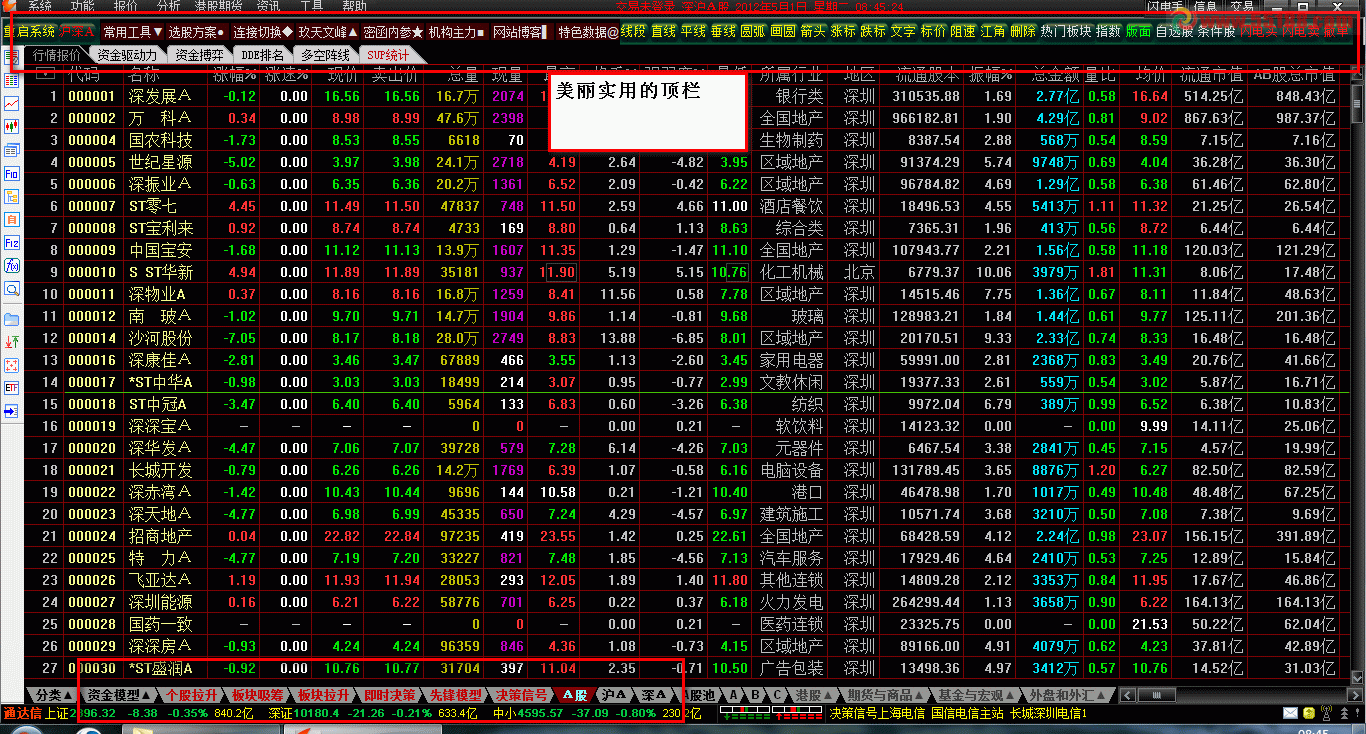This screenshot has width=1366, height=734.
Task: Select the 直线 straight line drawing tool
Action: (x=663, y=32)
